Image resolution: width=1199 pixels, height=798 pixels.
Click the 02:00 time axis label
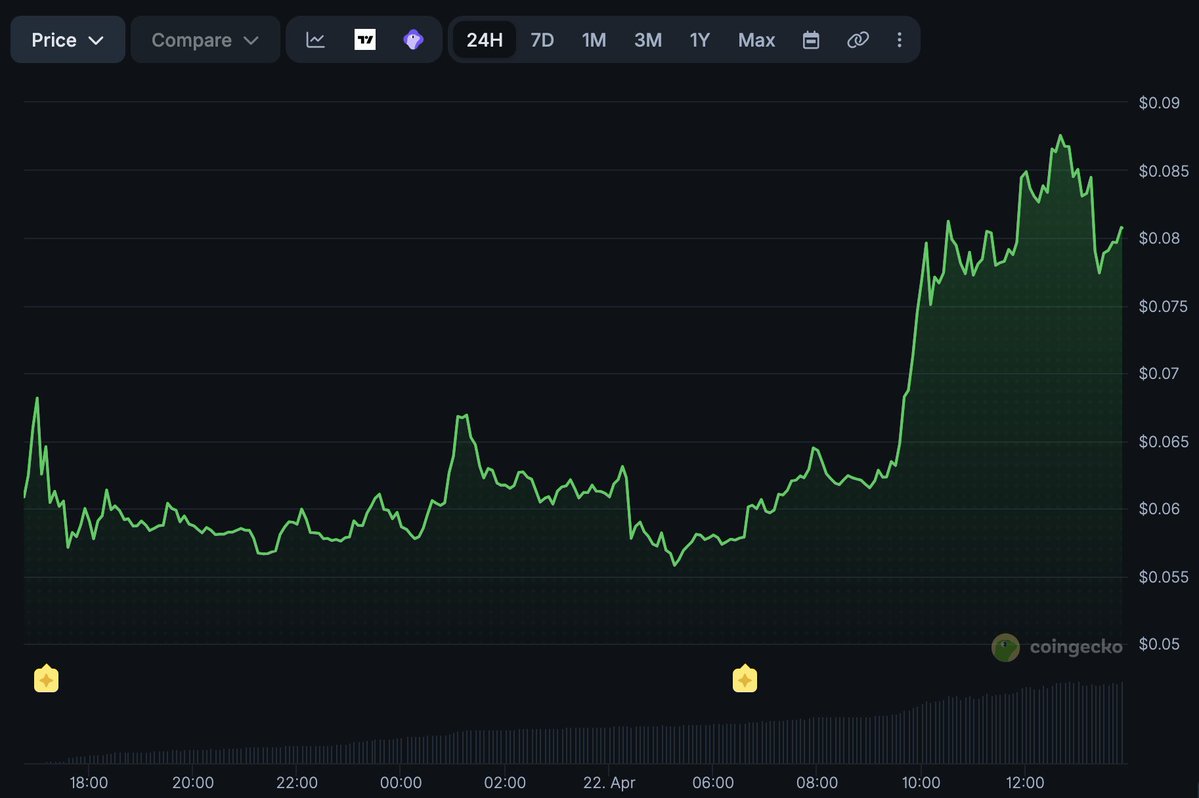pos(505,783)
